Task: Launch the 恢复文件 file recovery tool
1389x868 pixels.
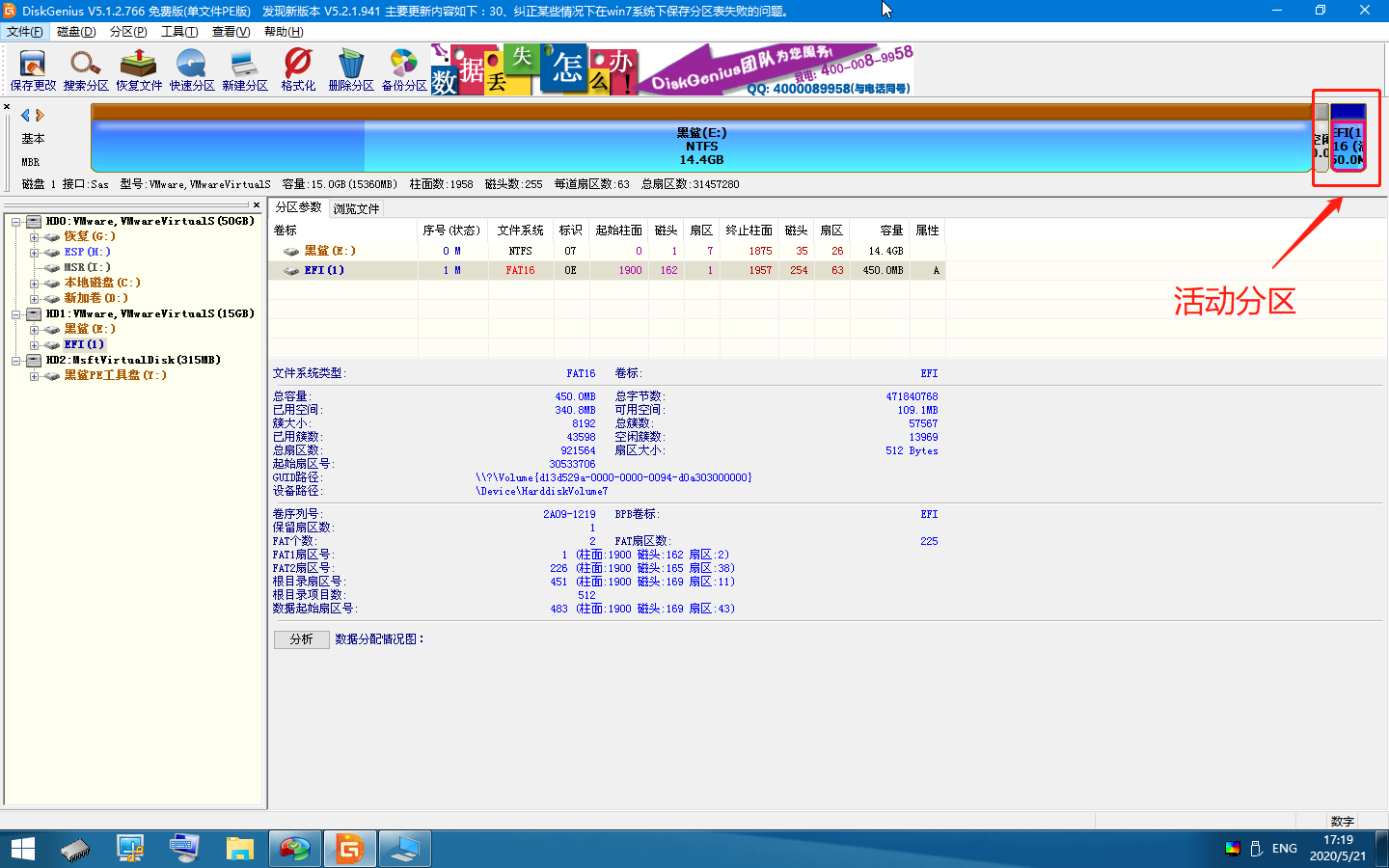Action: [x=139, y=70]
